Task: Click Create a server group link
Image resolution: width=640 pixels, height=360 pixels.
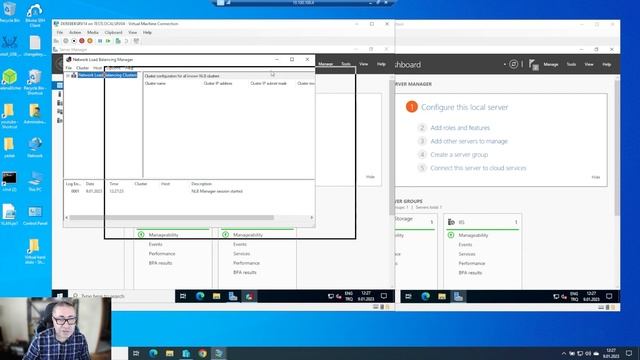Action: pos(459,155)
